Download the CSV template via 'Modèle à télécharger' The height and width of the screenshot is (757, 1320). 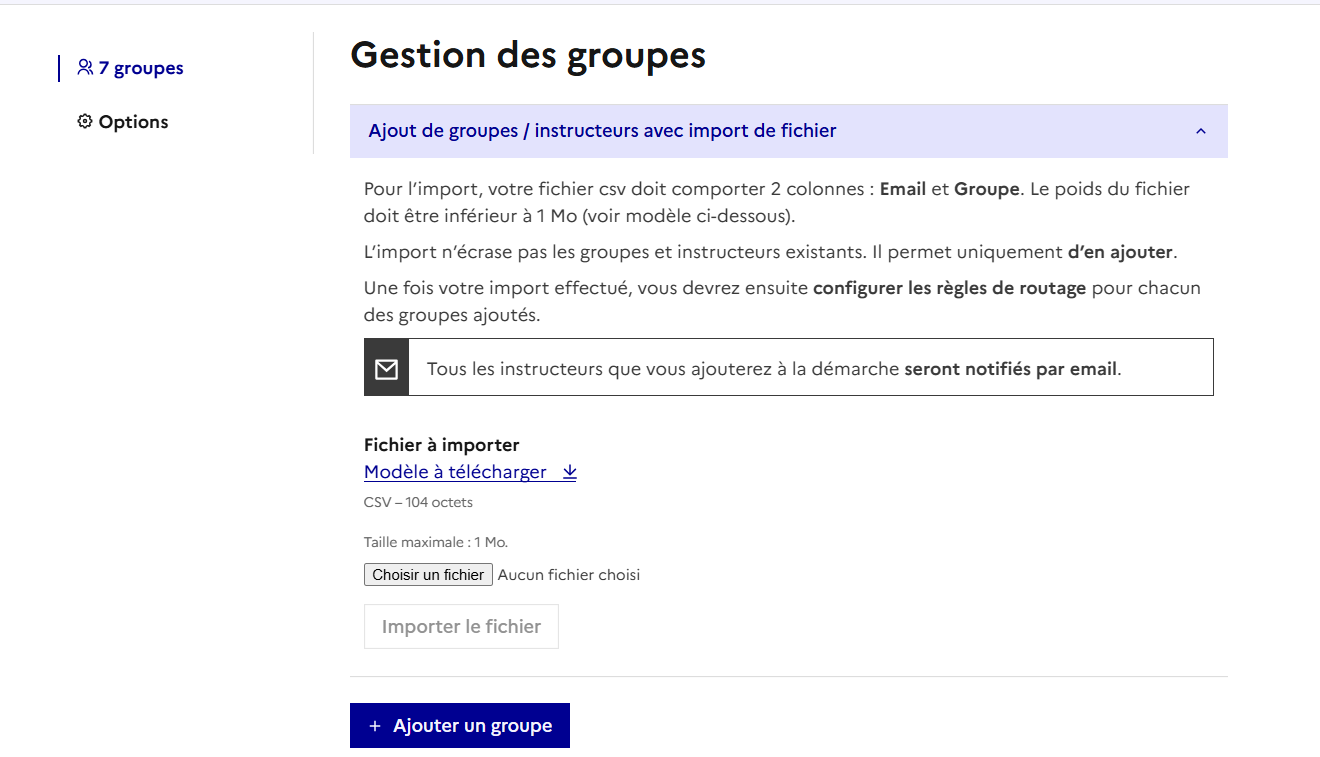(455, 472)
